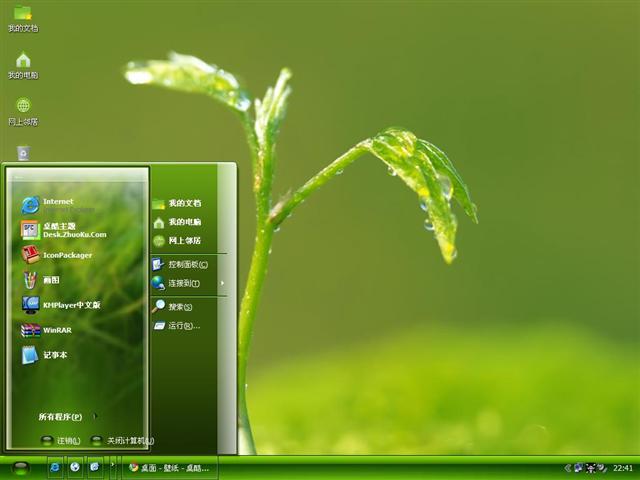Open 控制面板(C) control panel
Image resolution: width=640 pixels, height=480 pixels.
coord(180,264)
